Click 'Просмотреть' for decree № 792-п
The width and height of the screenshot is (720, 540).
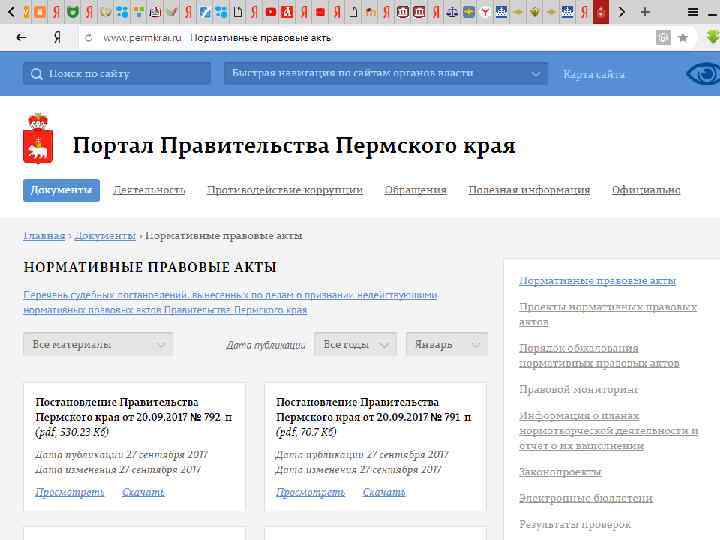pyautogui.click(x=70, y=492)
